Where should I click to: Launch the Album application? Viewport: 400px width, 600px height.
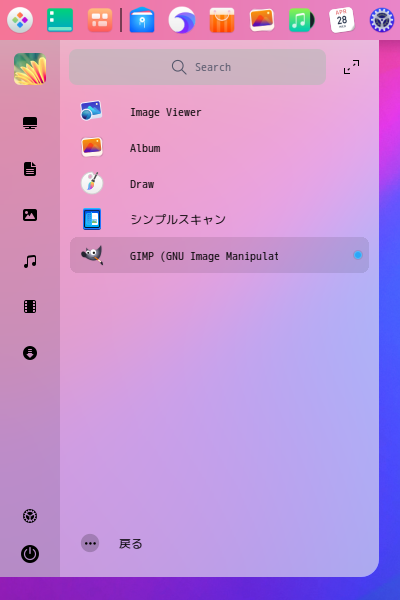(219, 148)
